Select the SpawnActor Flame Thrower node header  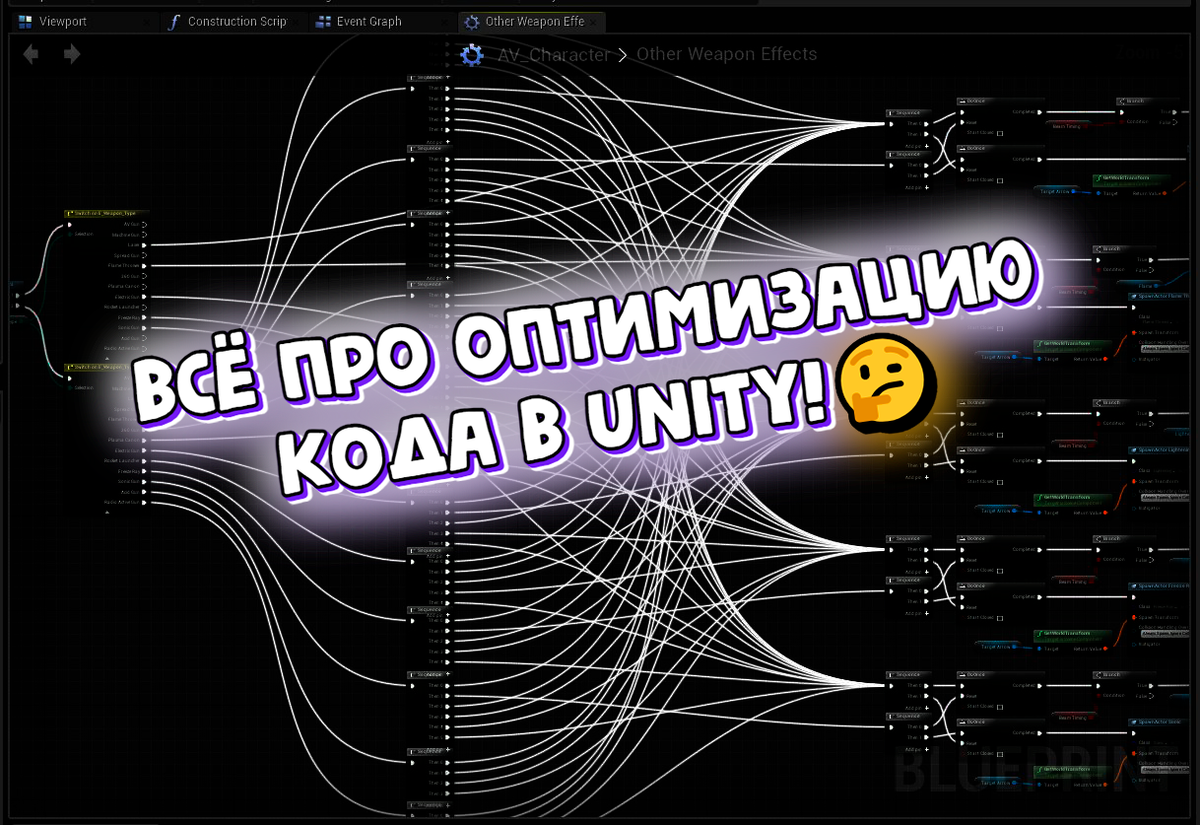(x=1158, y=296)
